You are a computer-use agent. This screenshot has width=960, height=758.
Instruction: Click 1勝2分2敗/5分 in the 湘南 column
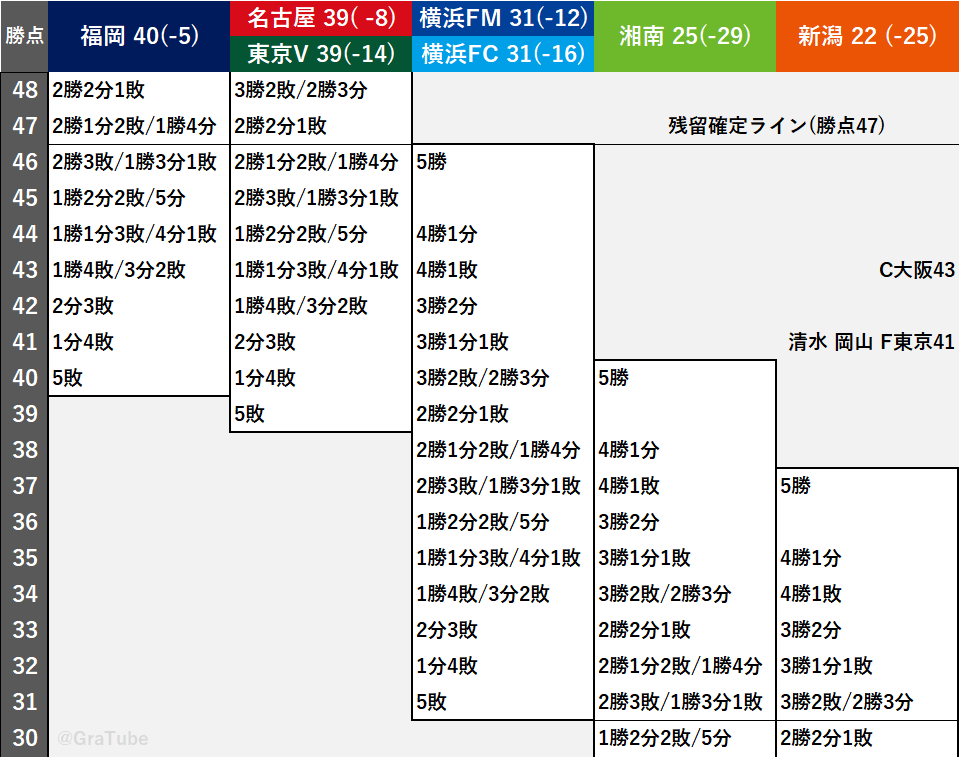point(664,738)
